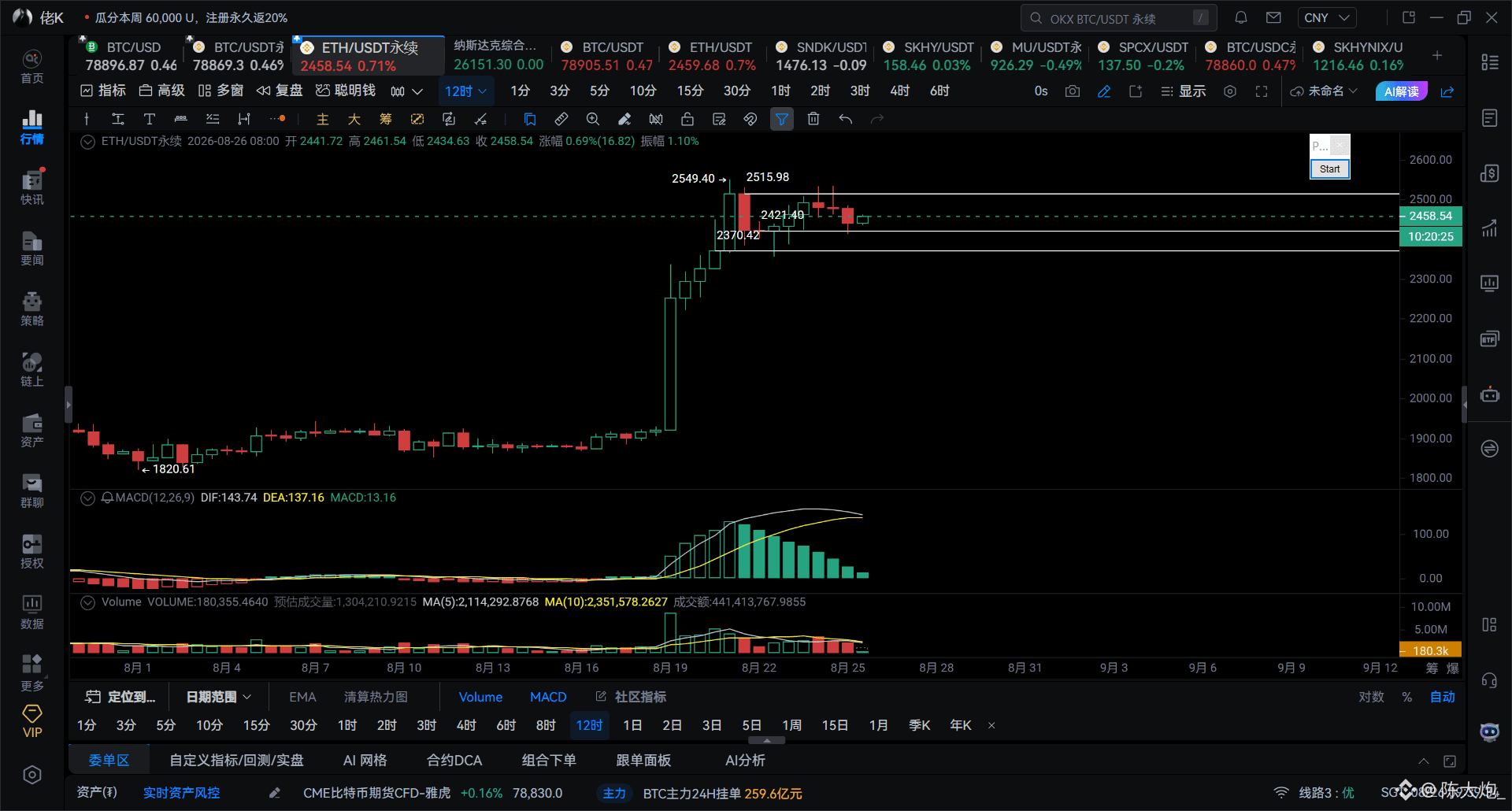Select the ruler measure tool icon
The image size is (1512, 811).
561,119
